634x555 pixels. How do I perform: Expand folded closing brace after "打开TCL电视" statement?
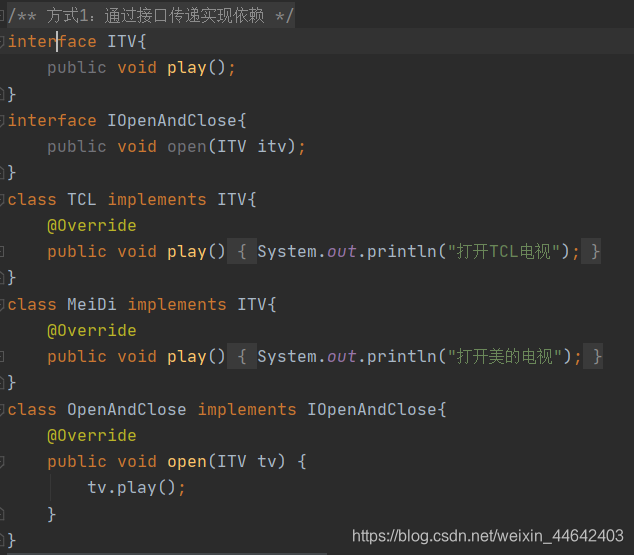click(x=591, y=251)
